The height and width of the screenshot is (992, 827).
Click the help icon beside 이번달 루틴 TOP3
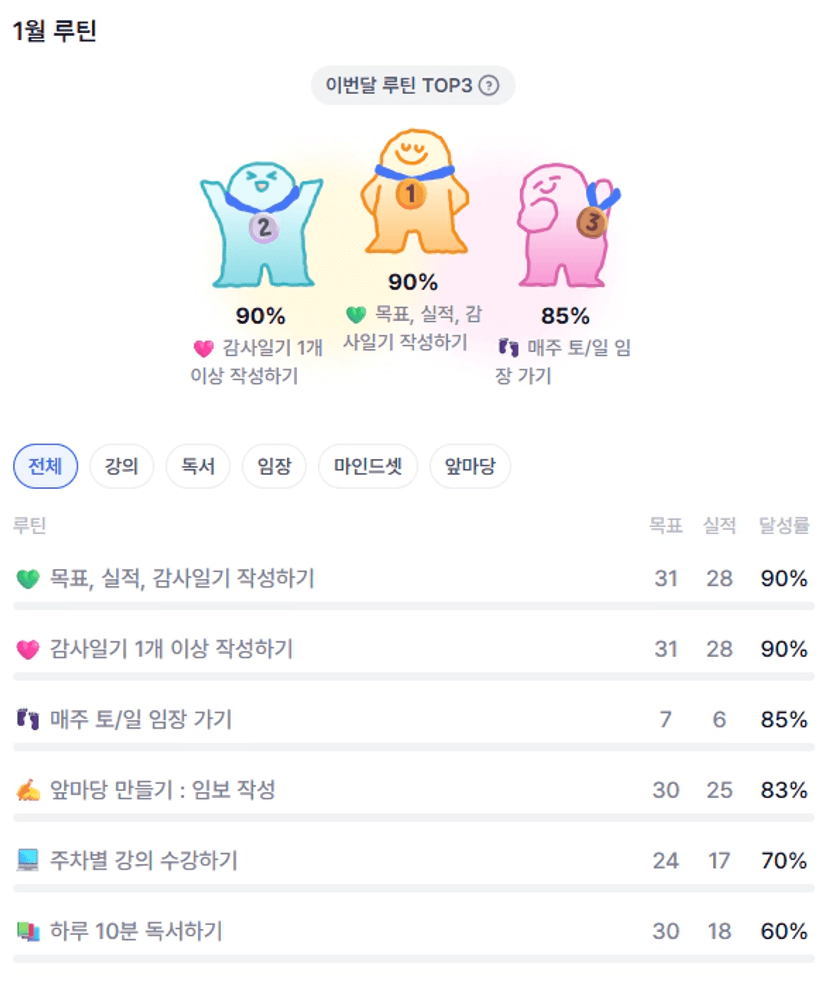point(488,86)
